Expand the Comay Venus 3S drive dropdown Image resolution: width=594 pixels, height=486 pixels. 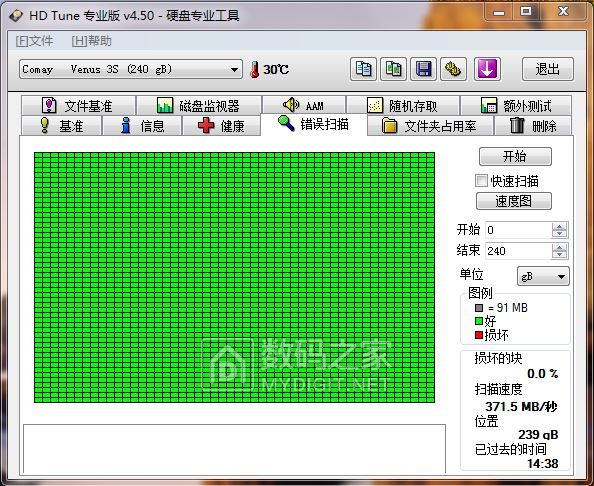234,70
